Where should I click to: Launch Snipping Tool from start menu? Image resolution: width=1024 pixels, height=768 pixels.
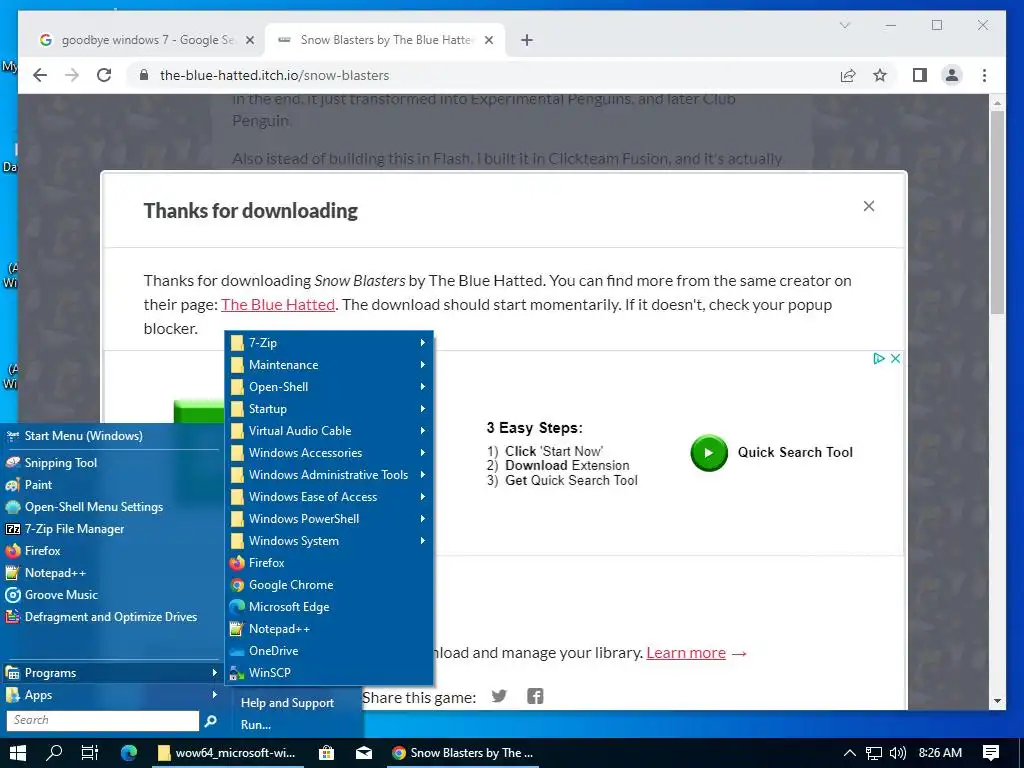click(x=112, y=462)
